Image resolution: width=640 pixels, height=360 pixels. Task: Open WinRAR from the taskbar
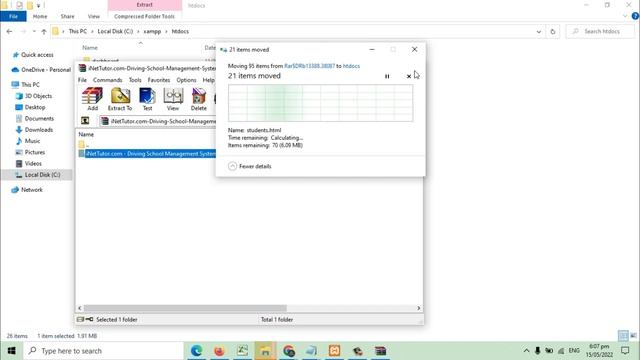pyautogui.click(x=380, y=351)
